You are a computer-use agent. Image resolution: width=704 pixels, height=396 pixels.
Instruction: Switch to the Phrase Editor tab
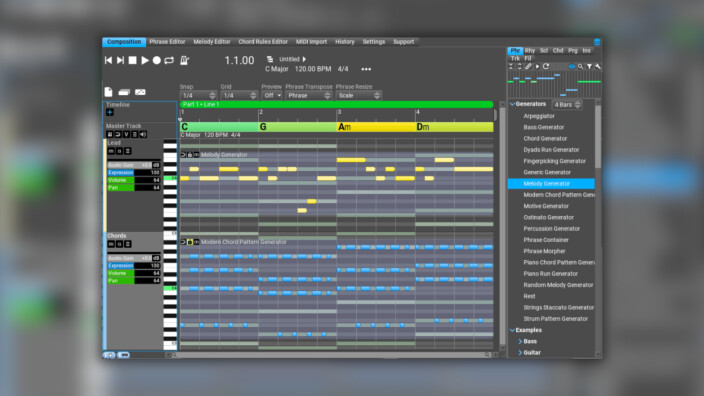pos(167,42)
